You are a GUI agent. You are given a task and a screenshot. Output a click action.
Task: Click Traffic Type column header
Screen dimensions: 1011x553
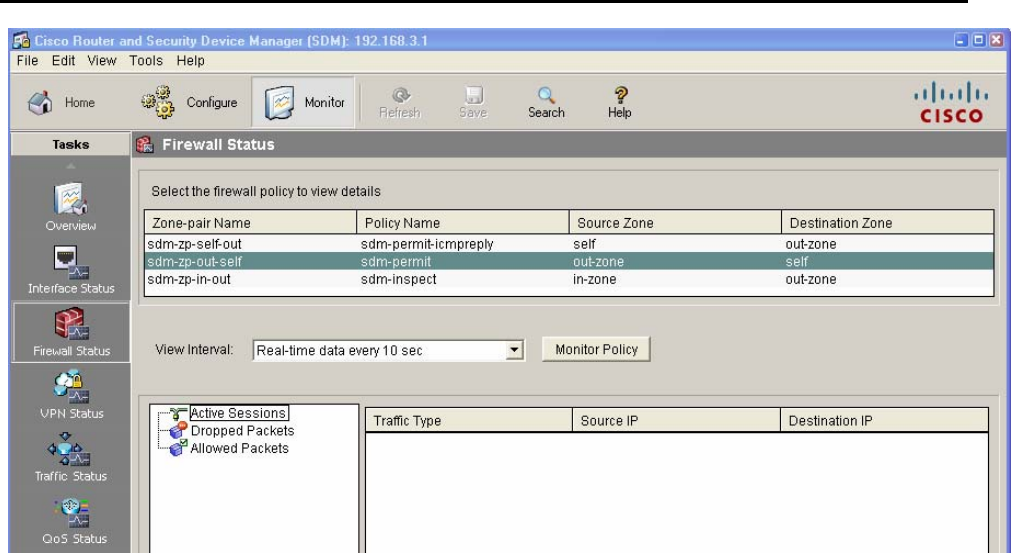469,420
